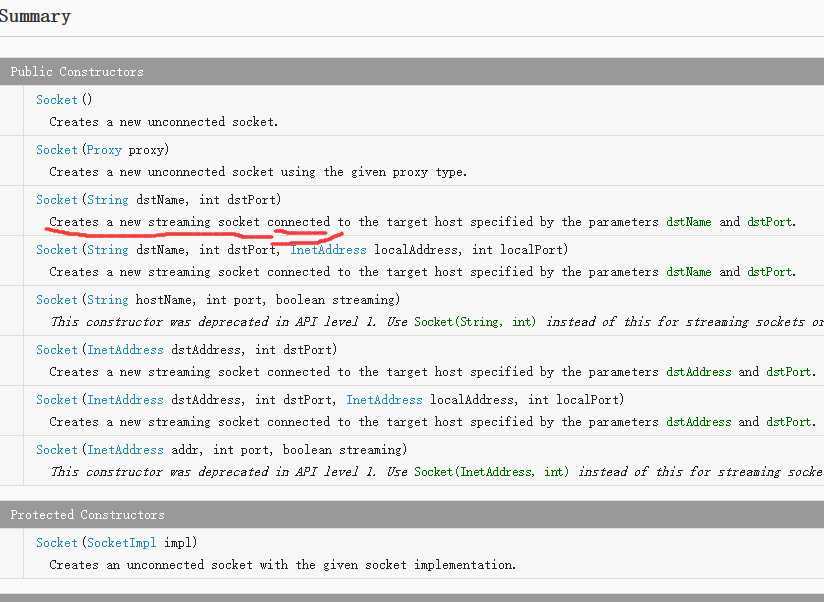Image resolution: width=824 pixels, height=602 pixels.
Task: Open Socket link in Socket(SocketImpl impl) row
Action: 57,542
